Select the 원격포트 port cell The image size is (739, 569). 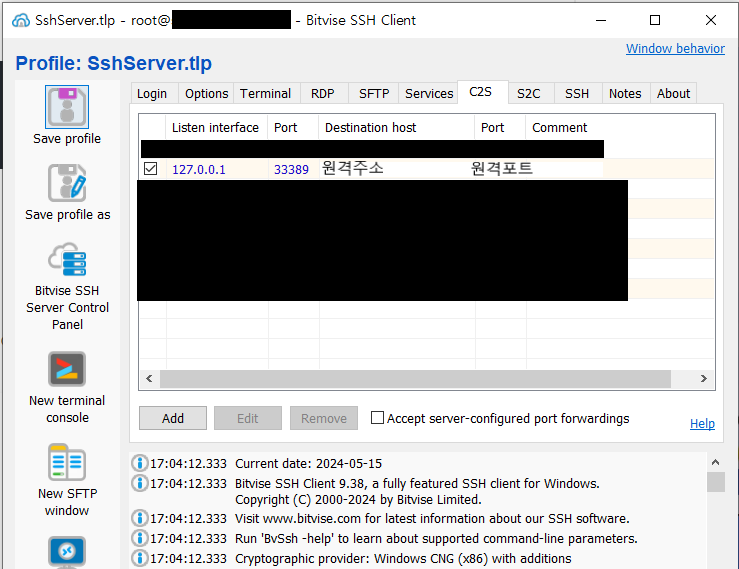[x=501, y=168]
